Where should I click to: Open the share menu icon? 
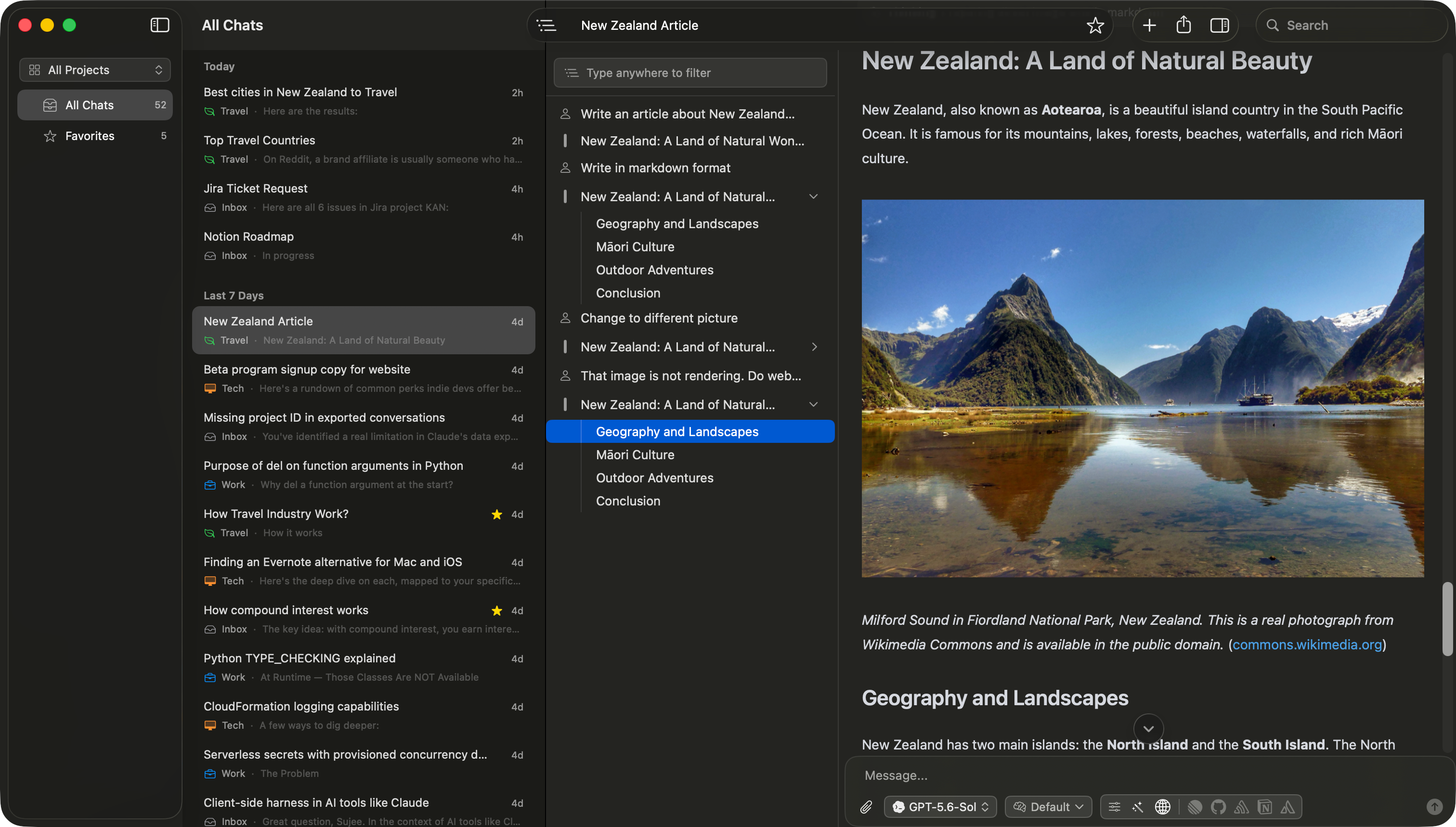click(1183, 25)
